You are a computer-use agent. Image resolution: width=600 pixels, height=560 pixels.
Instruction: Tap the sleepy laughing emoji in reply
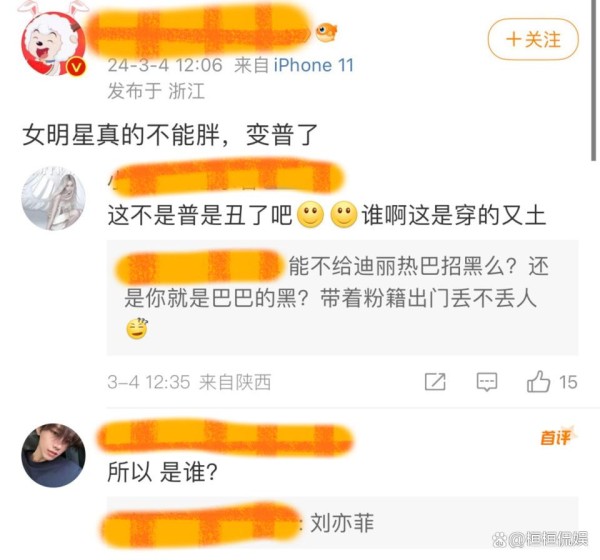[137, 329]
